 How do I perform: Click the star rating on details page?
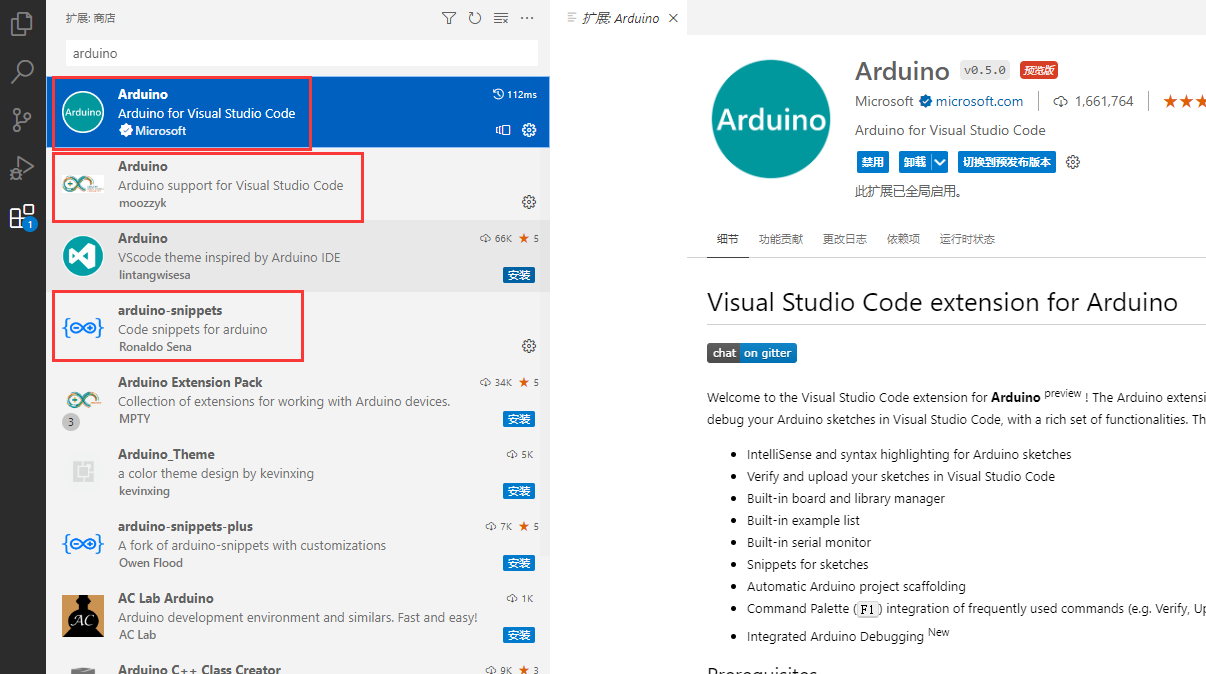coord(1184,101)
